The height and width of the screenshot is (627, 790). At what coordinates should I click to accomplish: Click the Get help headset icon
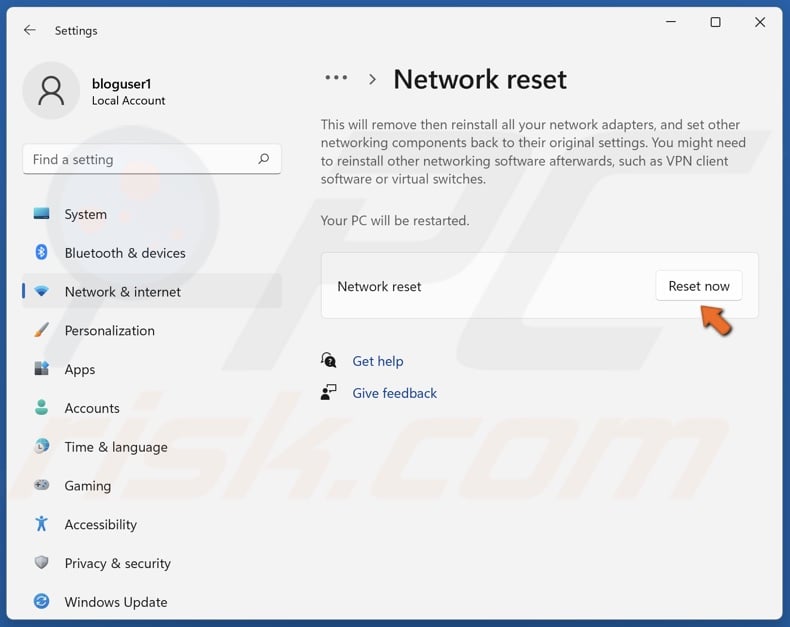tap(328, 360)
